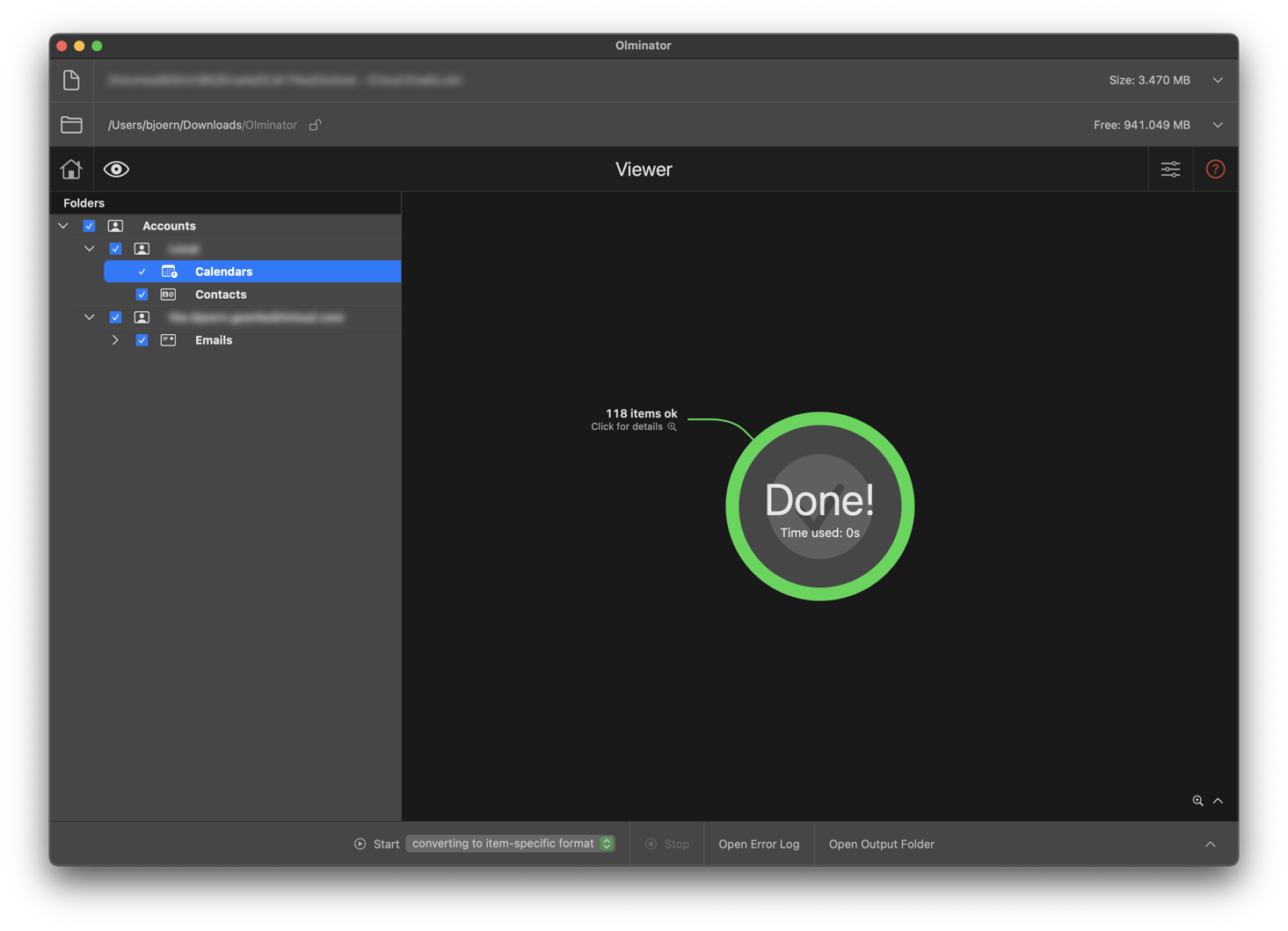Open the Viewer eye icon
1288x931 pixels.
coord(116,169)
